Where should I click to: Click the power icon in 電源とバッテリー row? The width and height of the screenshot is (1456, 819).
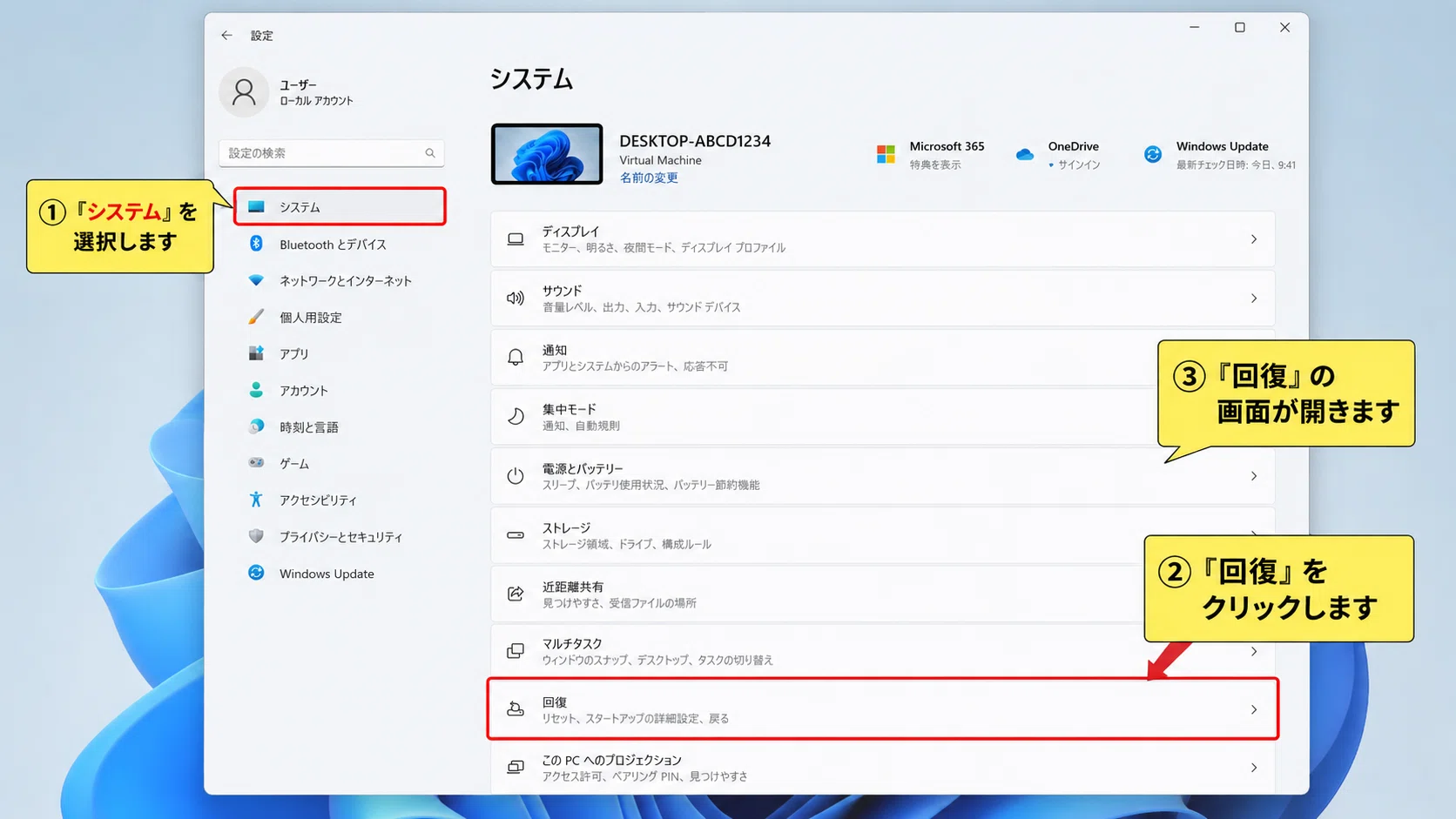[x=516, y=475]
